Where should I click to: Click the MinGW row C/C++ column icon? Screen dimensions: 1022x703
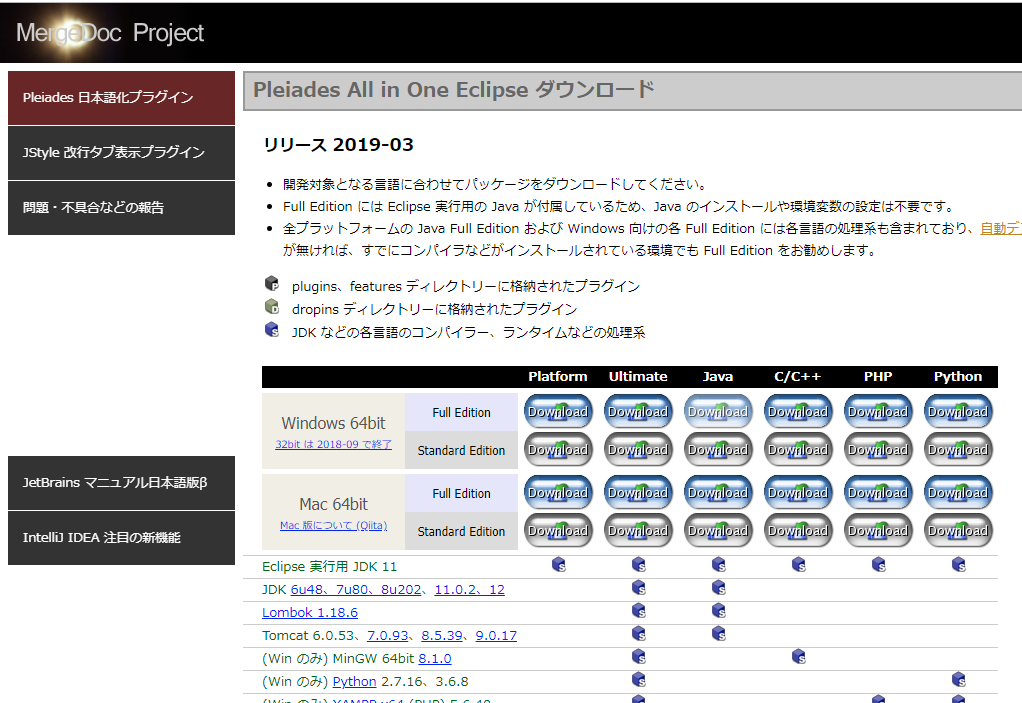point(798,657)
